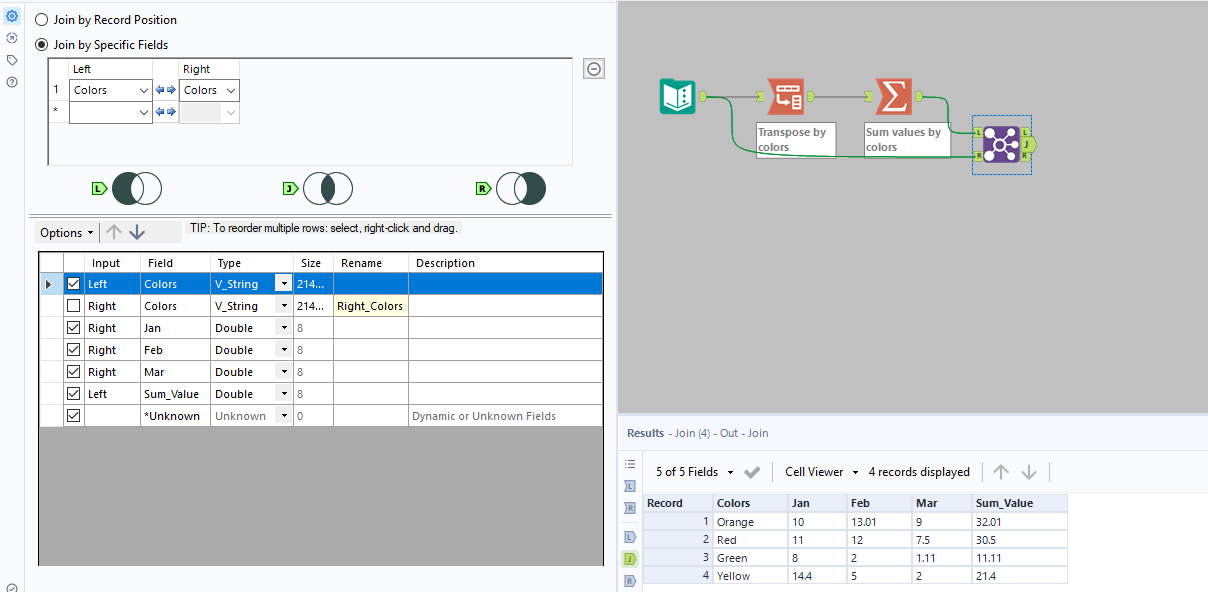The height and width of the screenshot is (592, 1208).
Task: Select the Left input anchor in Results panel
Action: pos(628,486)
